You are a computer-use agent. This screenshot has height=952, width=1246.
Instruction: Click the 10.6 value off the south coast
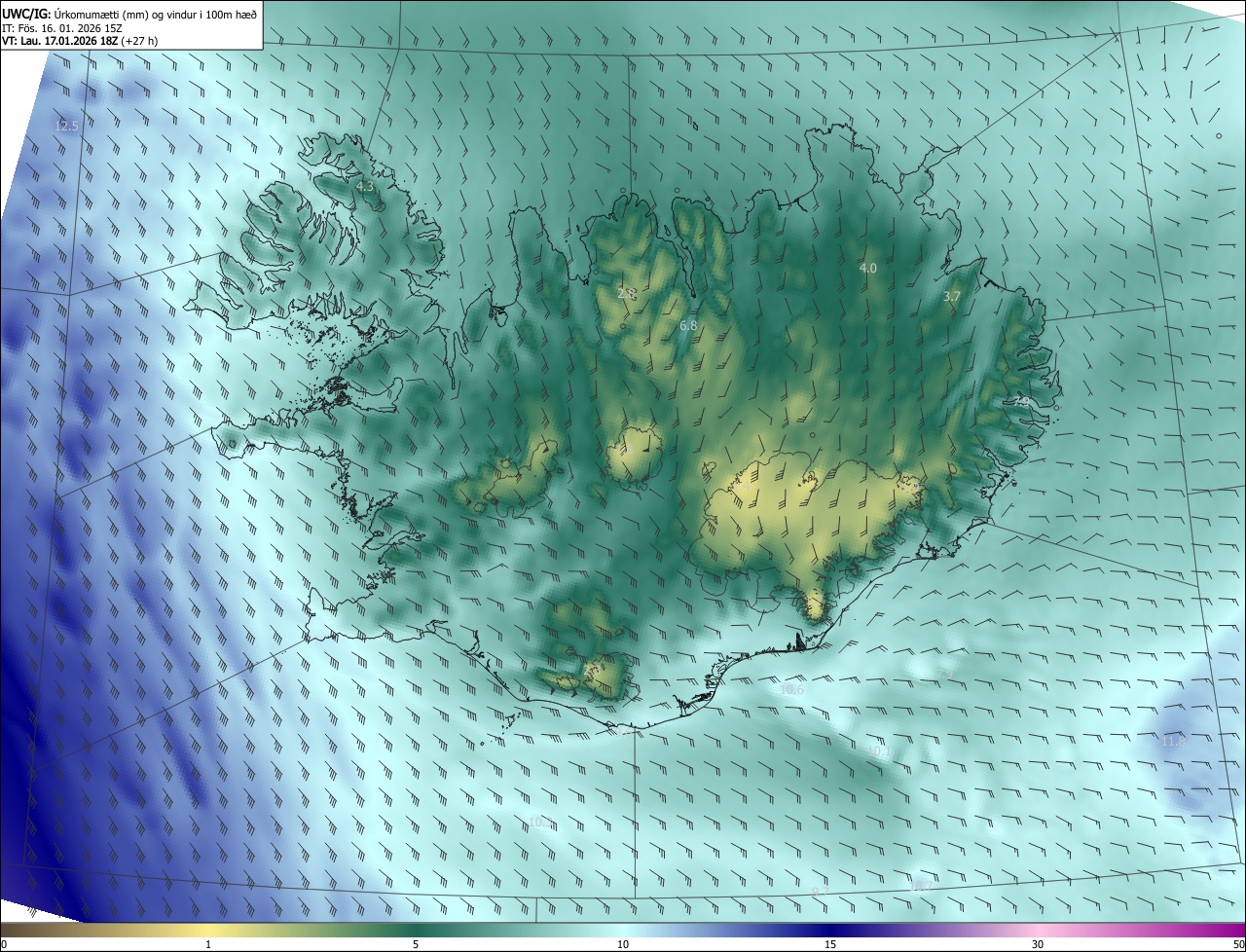click(792, 690)
